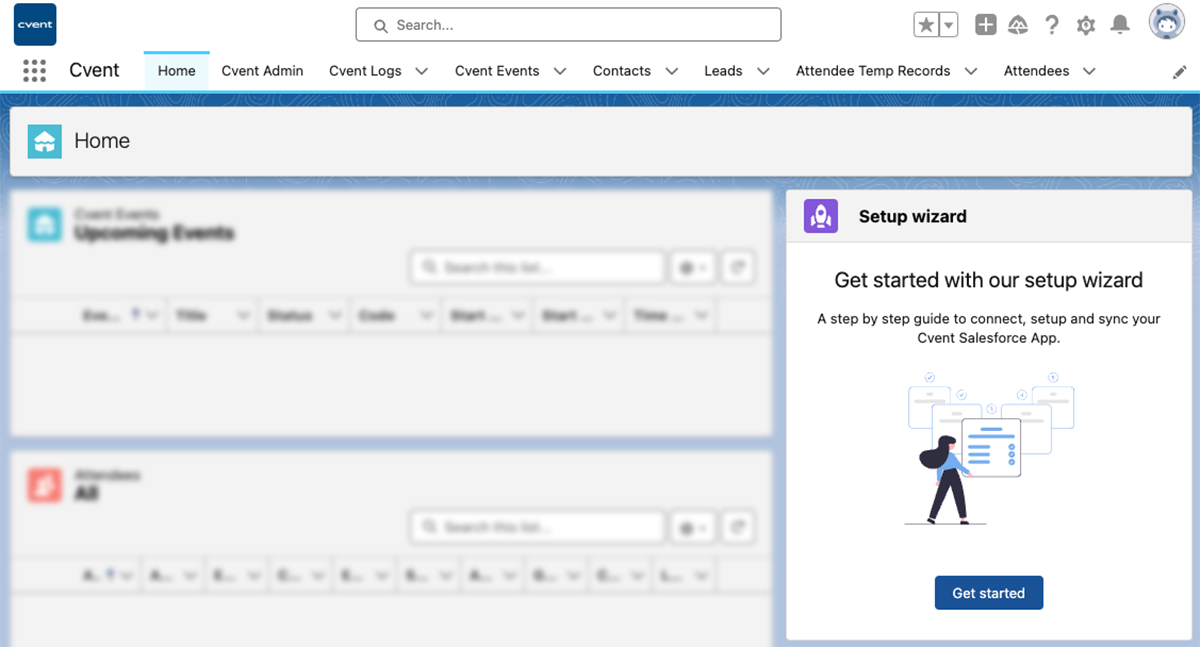The height and width of the screenshot is (647, 1200).
Task: Click the global Search field
Action: 567,25
